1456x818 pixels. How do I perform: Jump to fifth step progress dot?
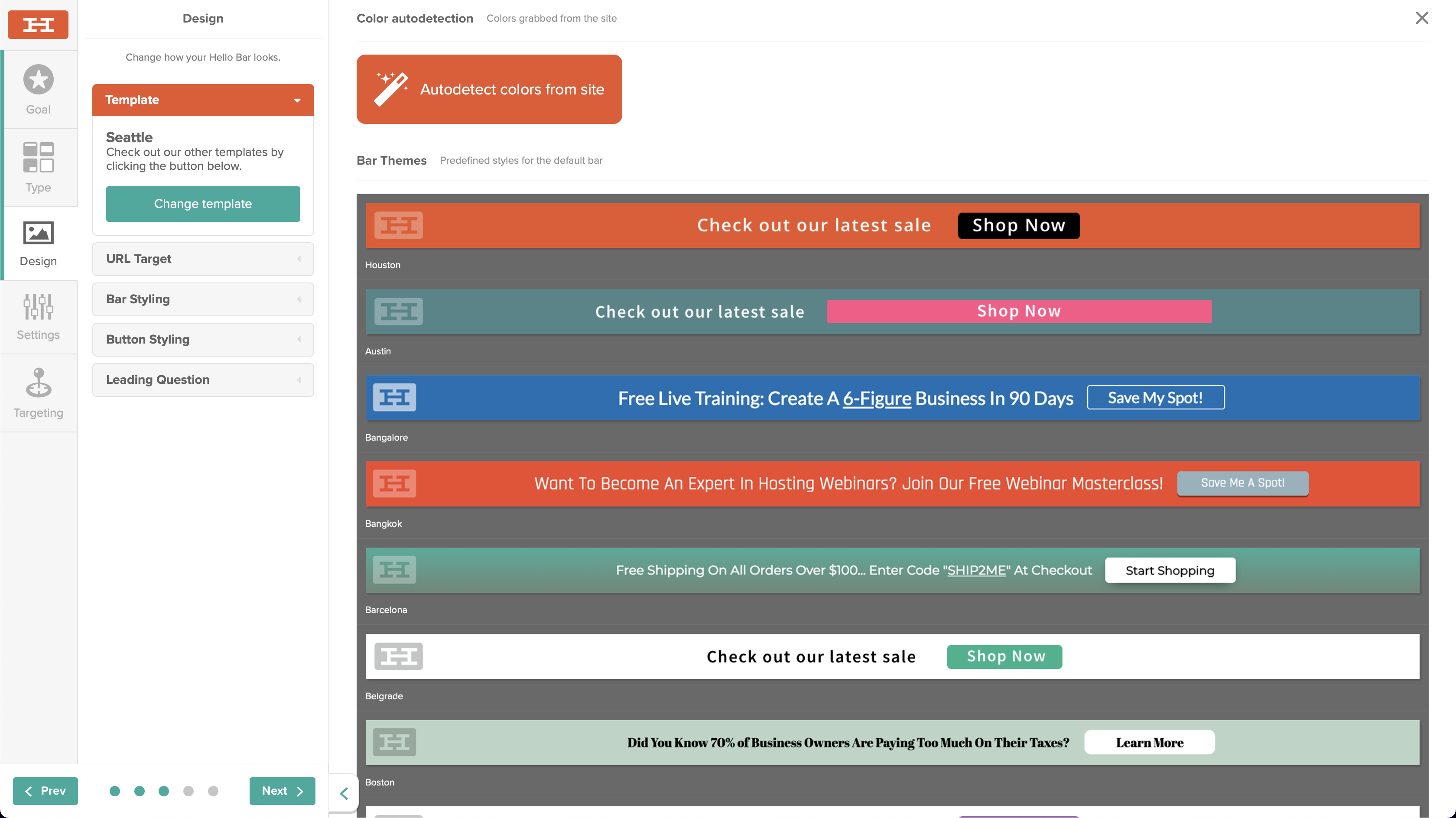coord(213,791)
